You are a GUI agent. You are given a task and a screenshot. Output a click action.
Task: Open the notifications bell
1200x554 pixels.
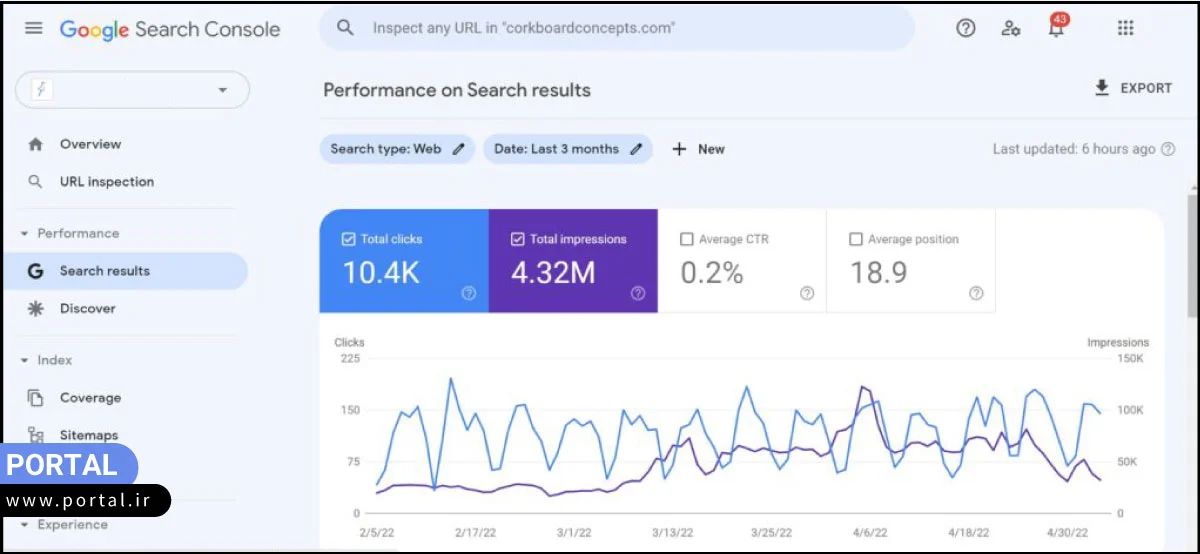point(1056,28)
